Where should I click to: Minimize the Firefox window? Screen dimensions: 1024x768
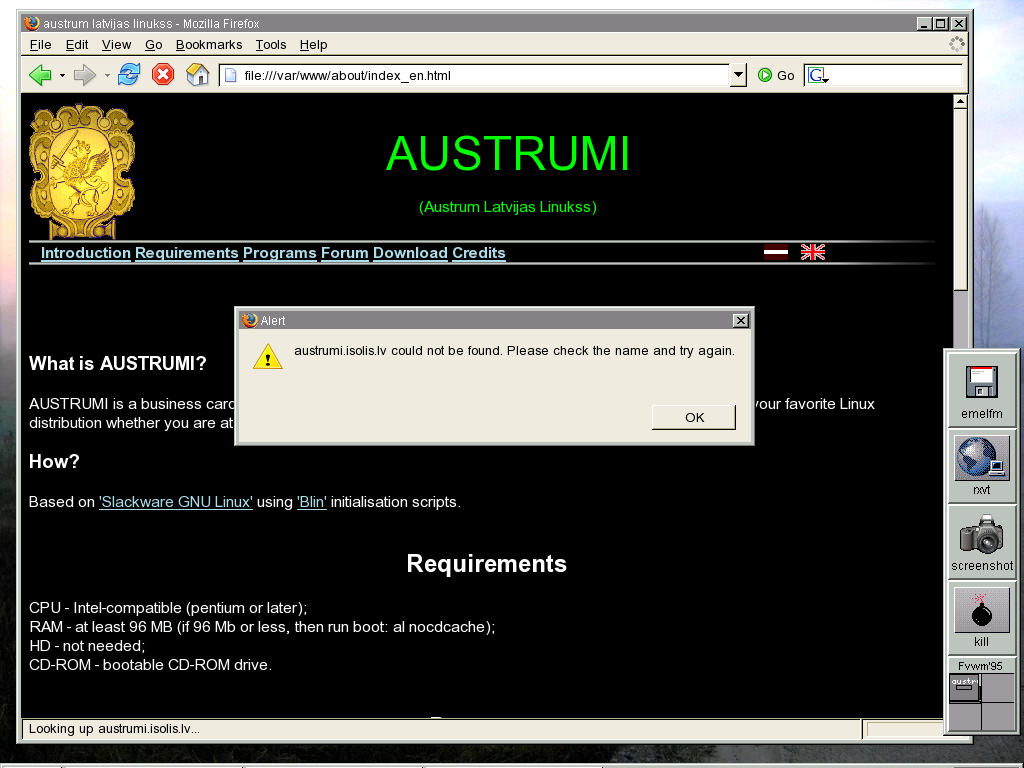click(923, 24)
